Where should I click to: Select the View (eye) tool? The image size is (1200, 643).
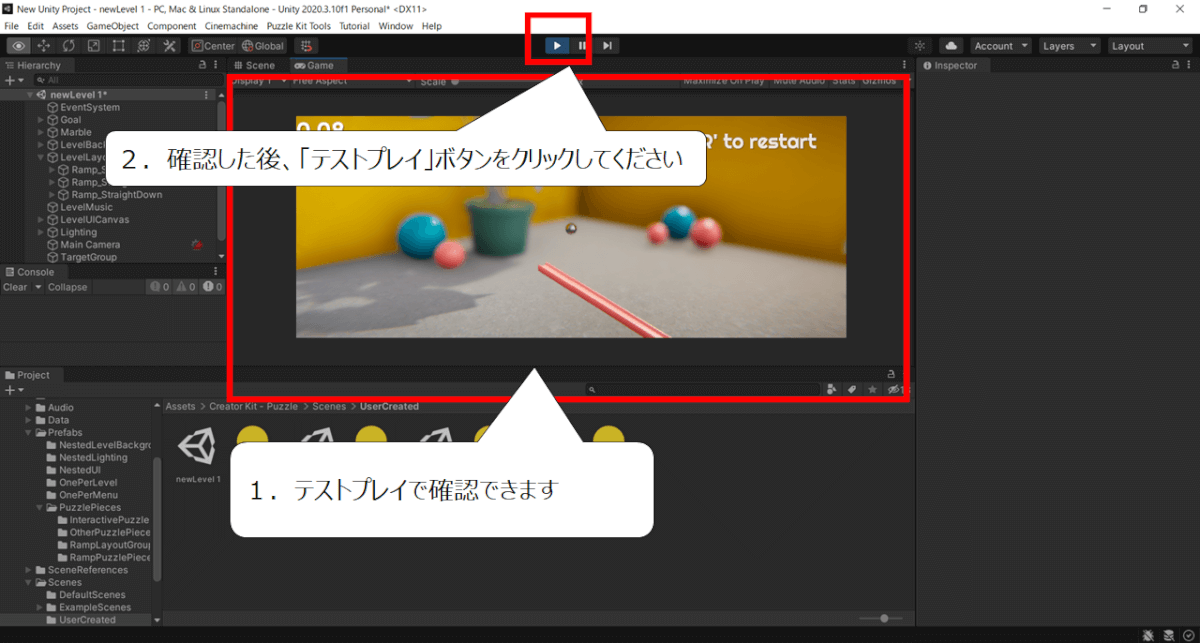click(x=18, y=46)
